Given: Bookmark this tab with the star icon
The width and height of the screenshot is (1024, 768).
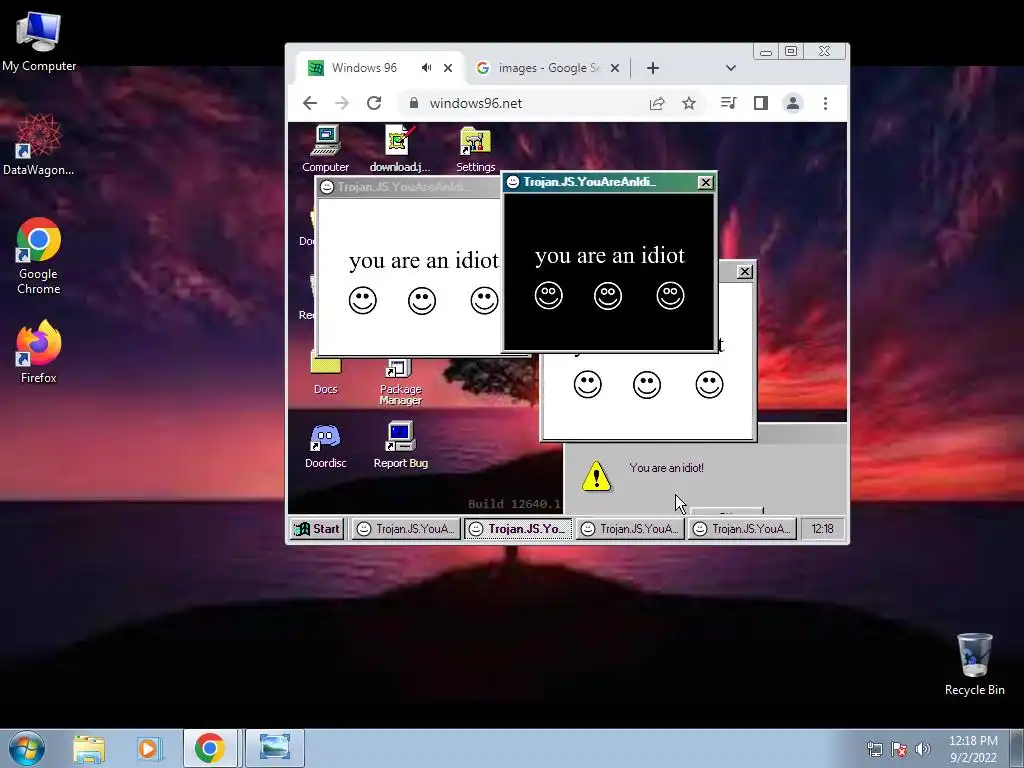Looking at the screenshot, I should 688,103.
